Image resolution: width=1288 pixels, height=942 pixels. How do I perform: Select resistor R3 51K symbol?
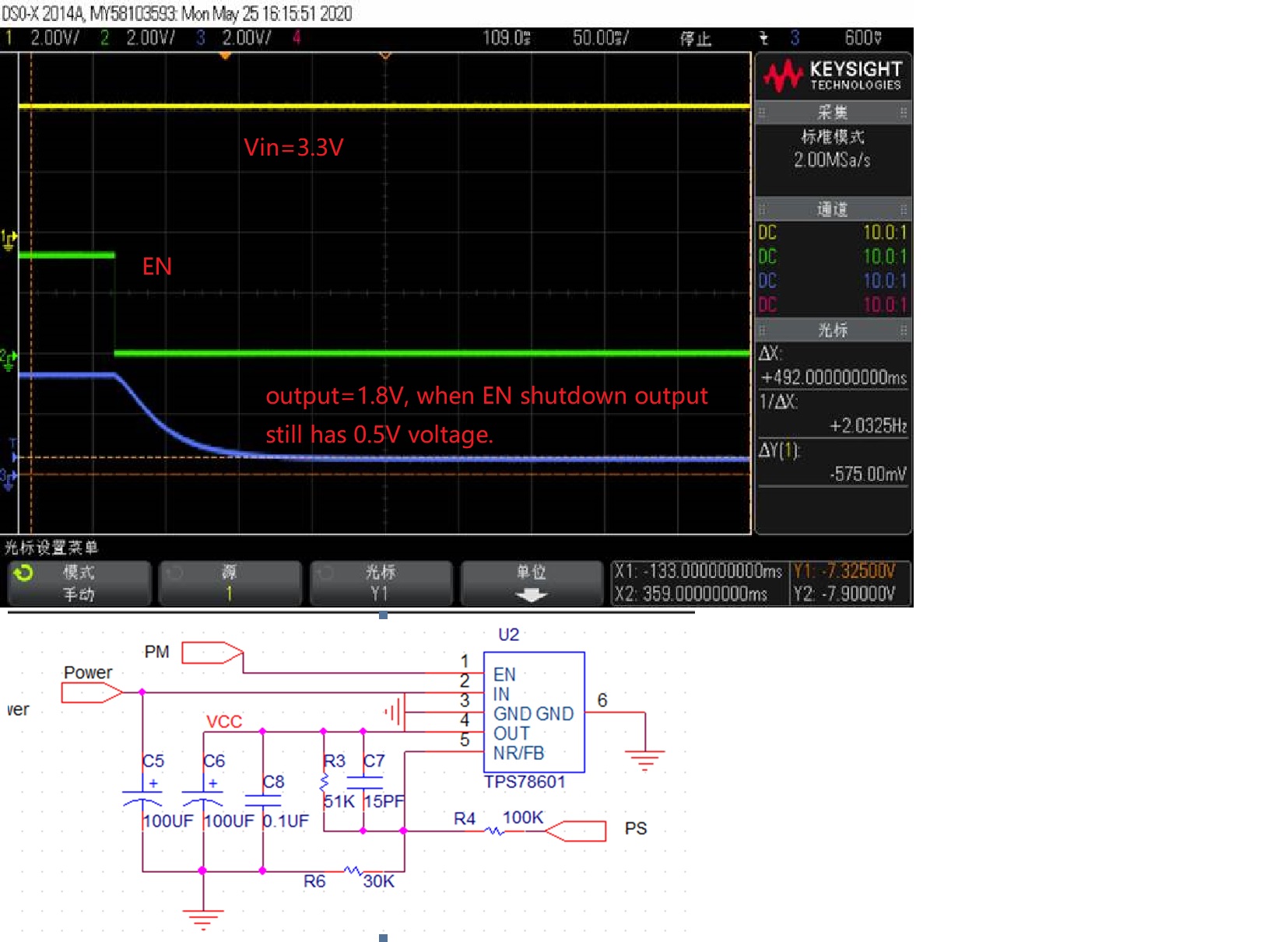325,782
